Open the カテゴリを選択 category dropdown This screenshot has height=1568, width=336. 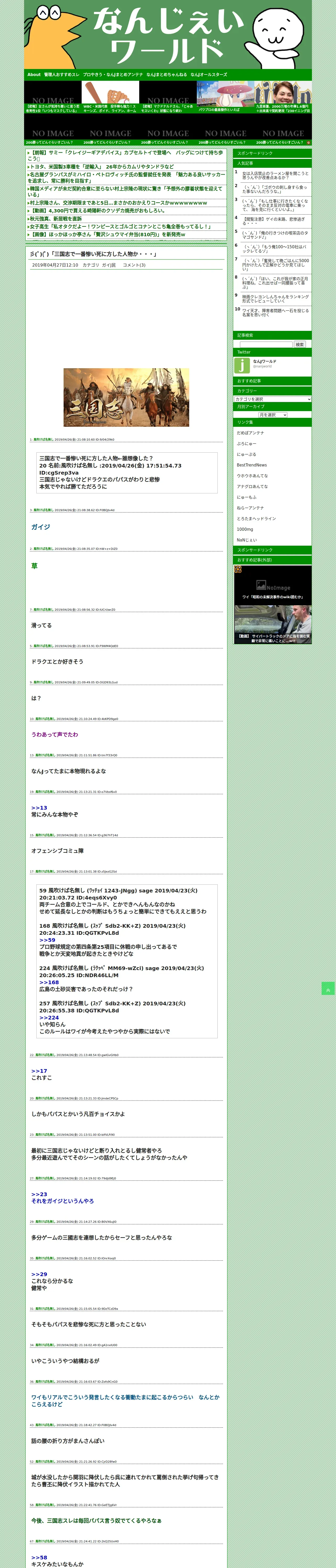tap(273, 399)
